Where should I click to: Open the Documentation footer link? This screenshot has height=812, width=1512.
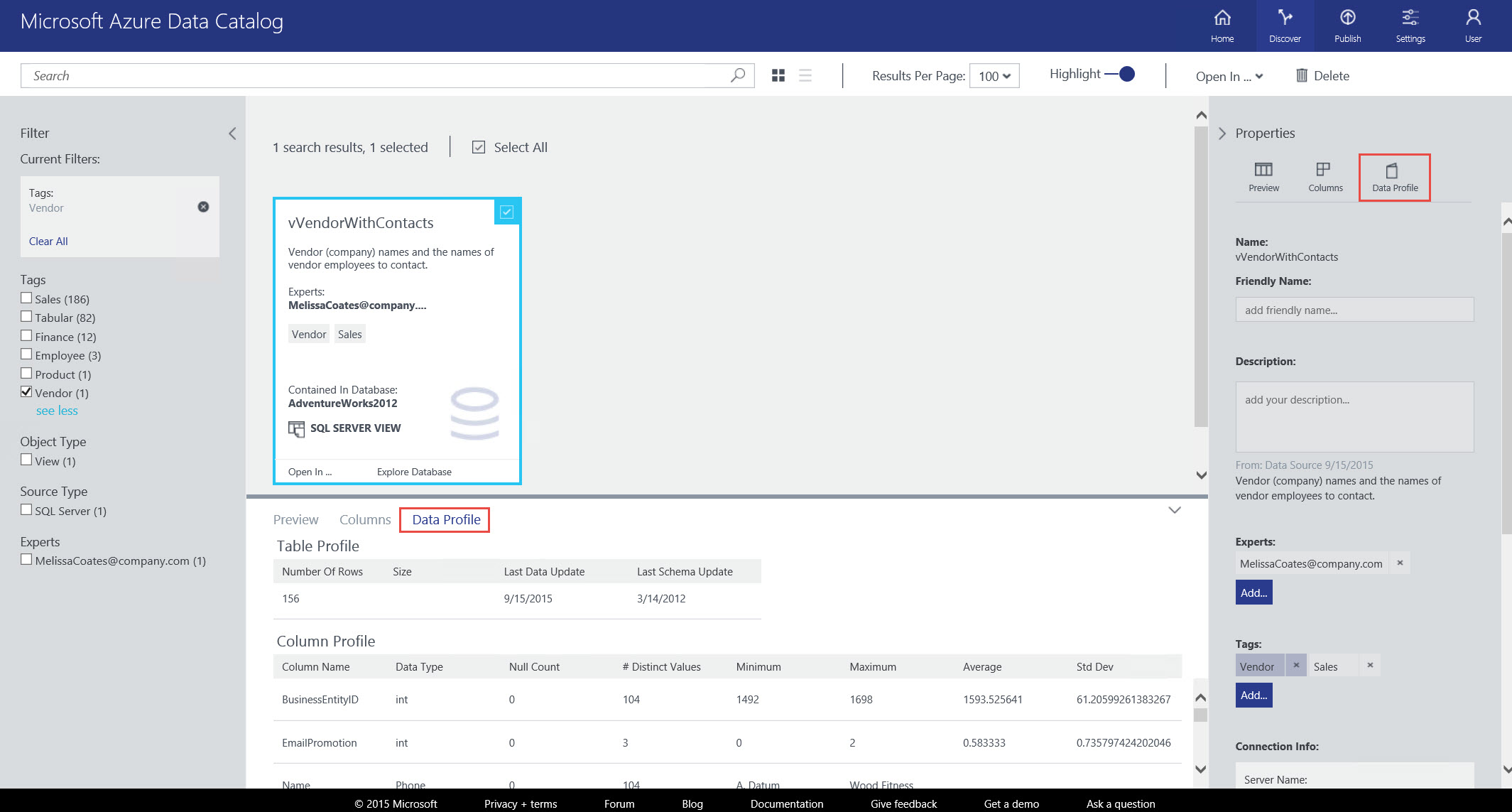click(x=786, y=803)
